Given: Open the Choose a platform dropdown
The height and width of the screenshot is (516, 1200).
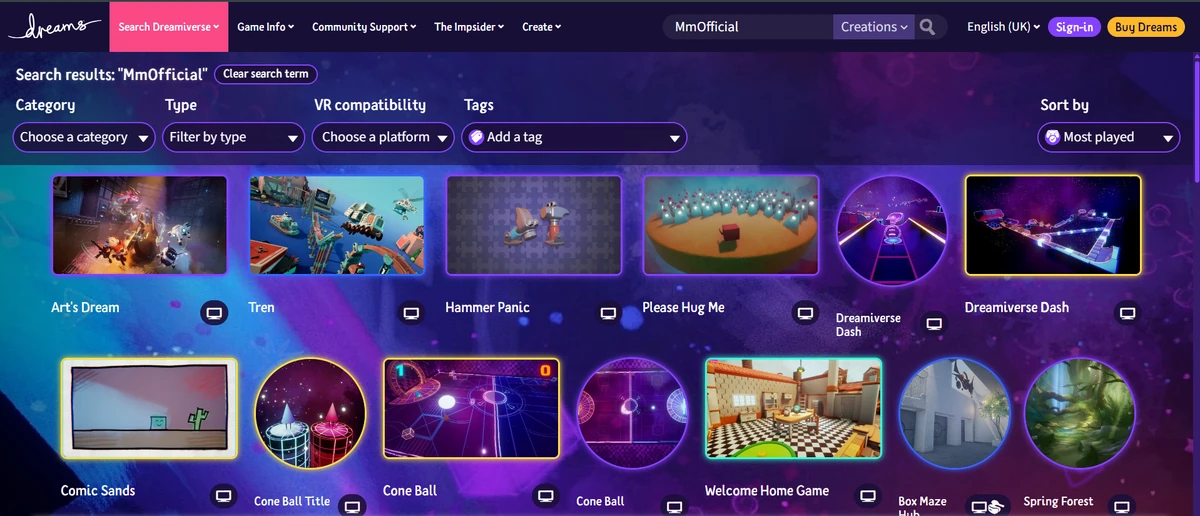Looking at the screenshot, I should click(x=383, y=137).
